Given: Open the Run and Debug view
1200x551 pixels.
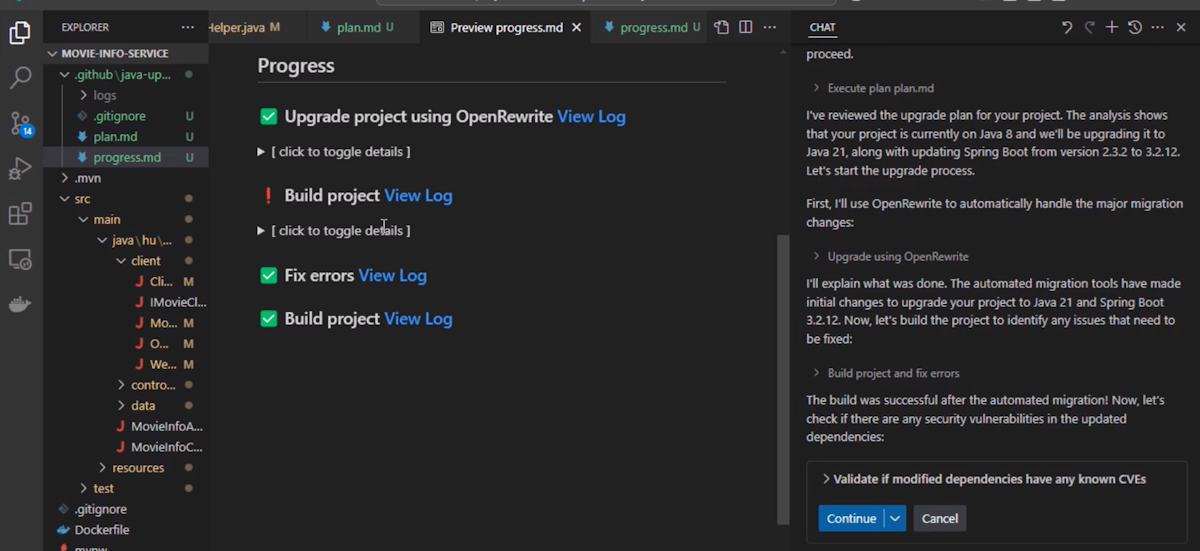Looking at the screenshot, I should click(x=20, y=169).
